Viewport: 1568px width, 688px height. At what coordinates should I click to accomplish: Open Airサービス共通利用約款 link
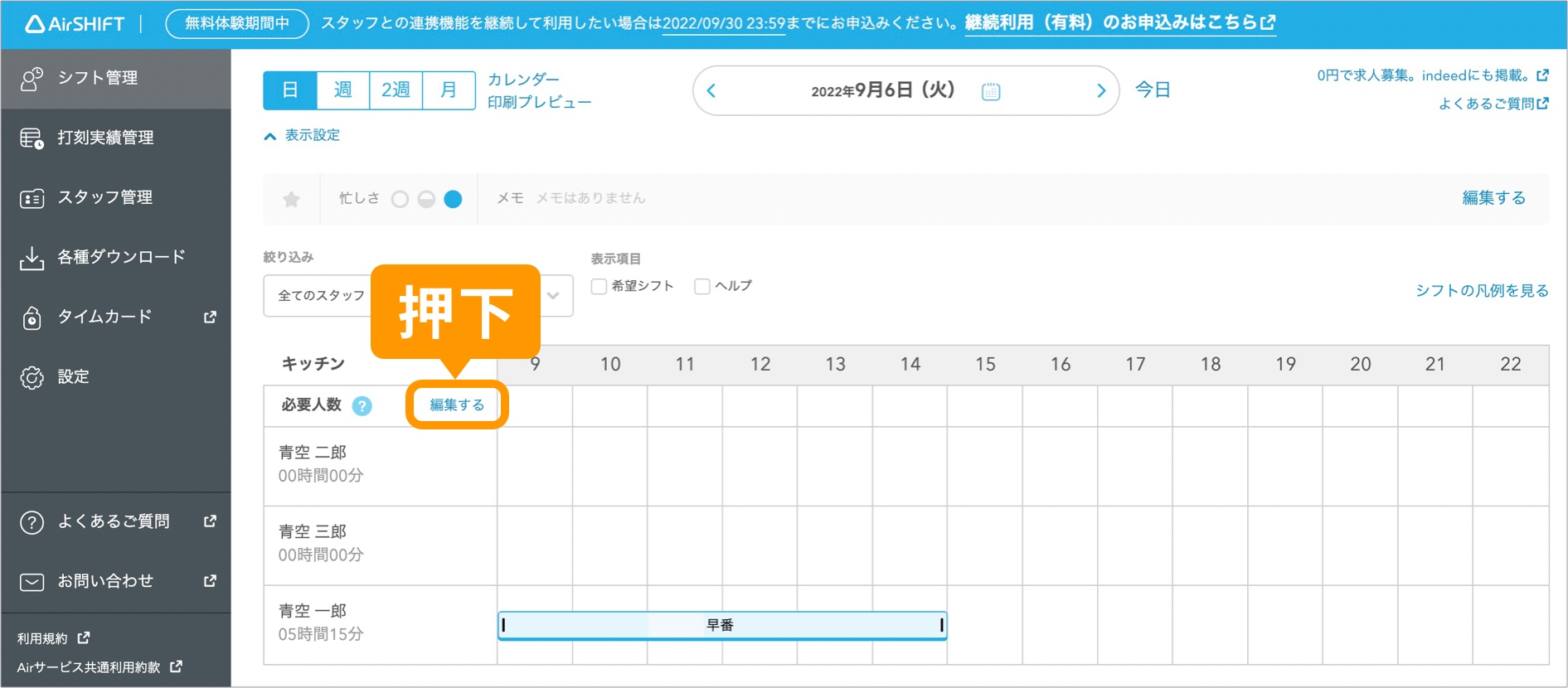click(x=89, y=667)
